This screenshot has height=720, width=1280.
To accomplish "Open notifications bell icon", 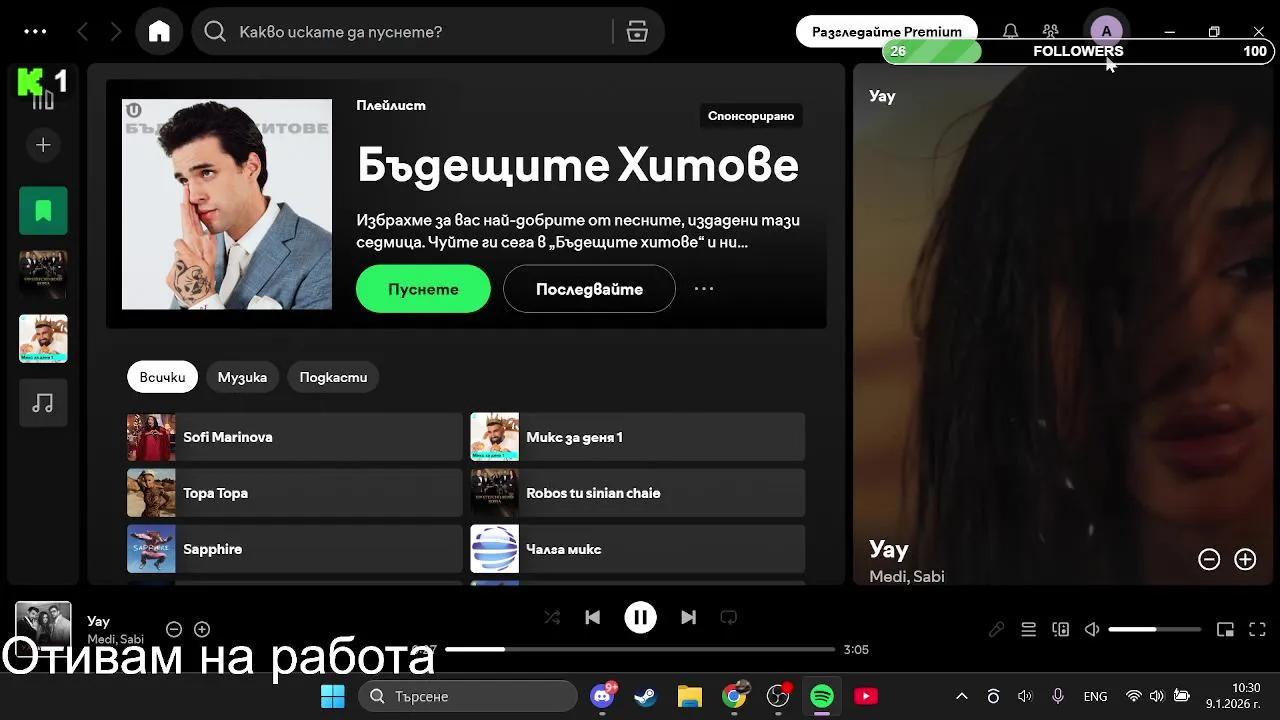I will tap(1011, 32).
